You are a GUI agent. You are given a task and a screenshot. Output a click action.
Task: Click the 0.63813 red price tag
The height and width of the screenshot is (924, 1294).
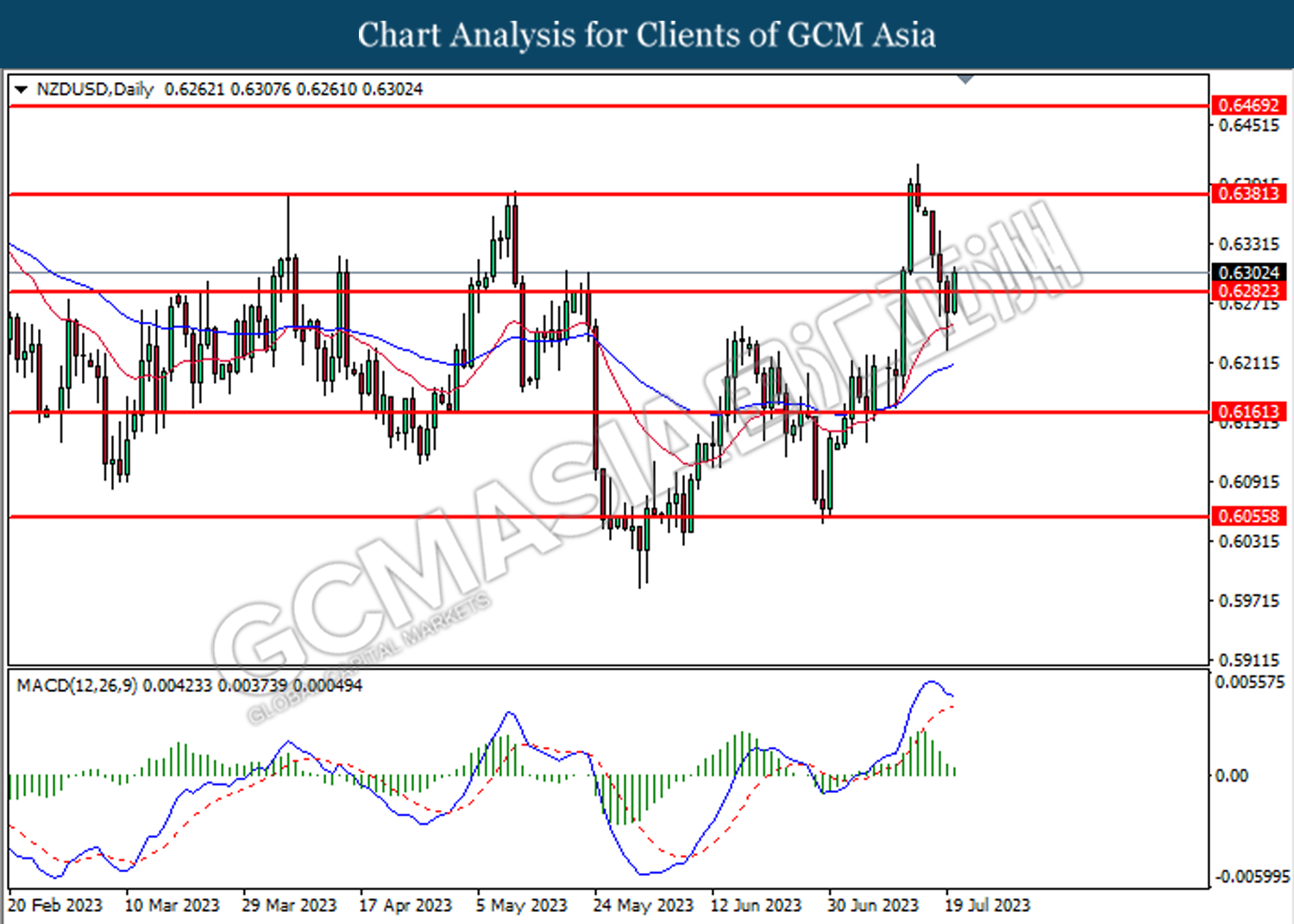[1248, 193]
